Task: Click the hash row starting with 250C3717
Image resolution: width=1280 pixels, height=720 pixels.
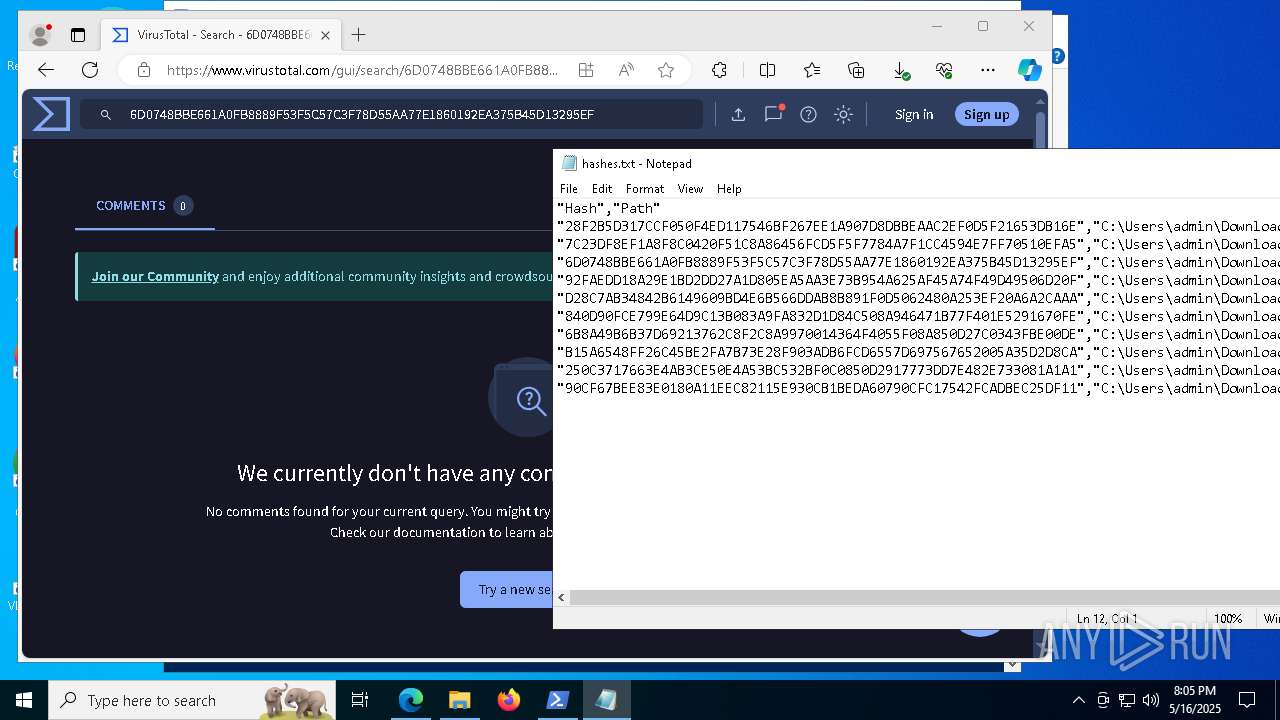Action: (918, 370)
